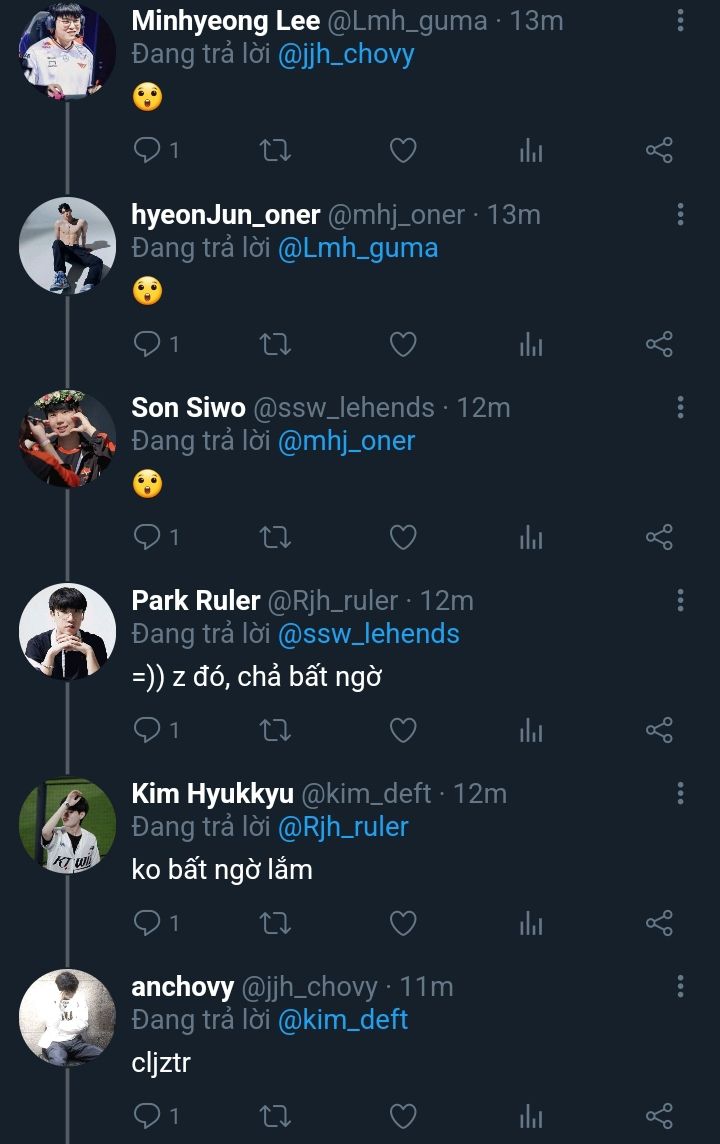Share Minhyeong Lee's tweet
Image resolution: width=720 pixels, height=1144 pixels.
coord(659,151)
